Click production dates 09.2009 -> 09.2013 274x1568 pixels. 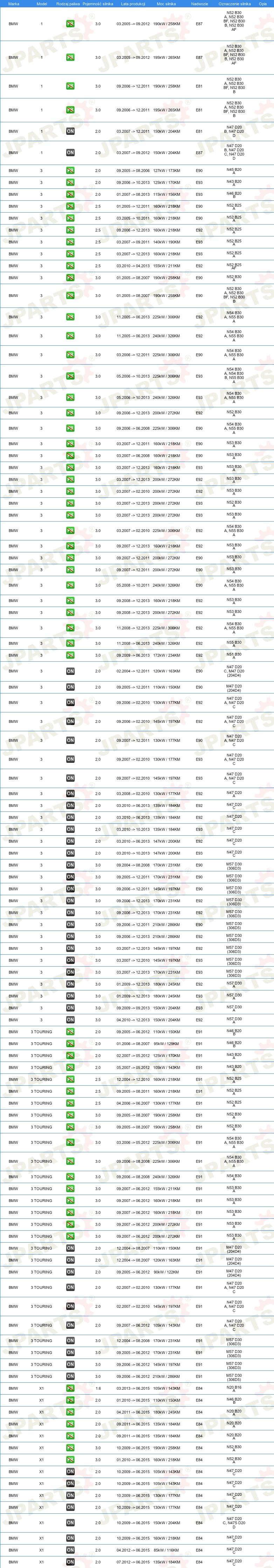click(x=133, y=1007)
